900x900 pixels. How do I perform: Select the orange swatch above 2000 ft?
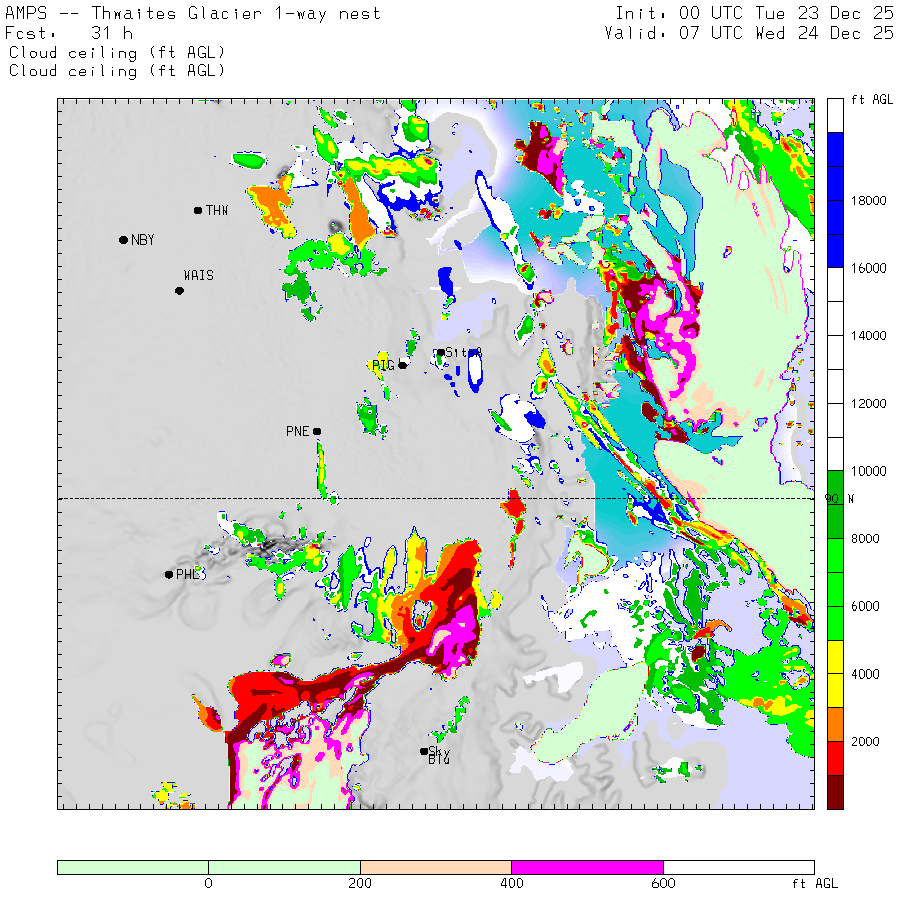tap(835, 724)
